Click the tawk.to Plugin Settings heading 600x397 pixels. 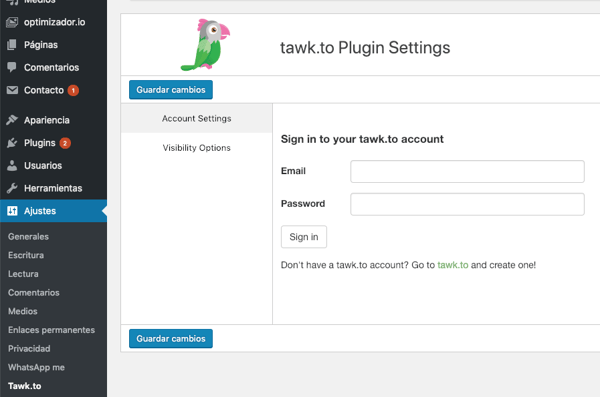click(365, 48)
